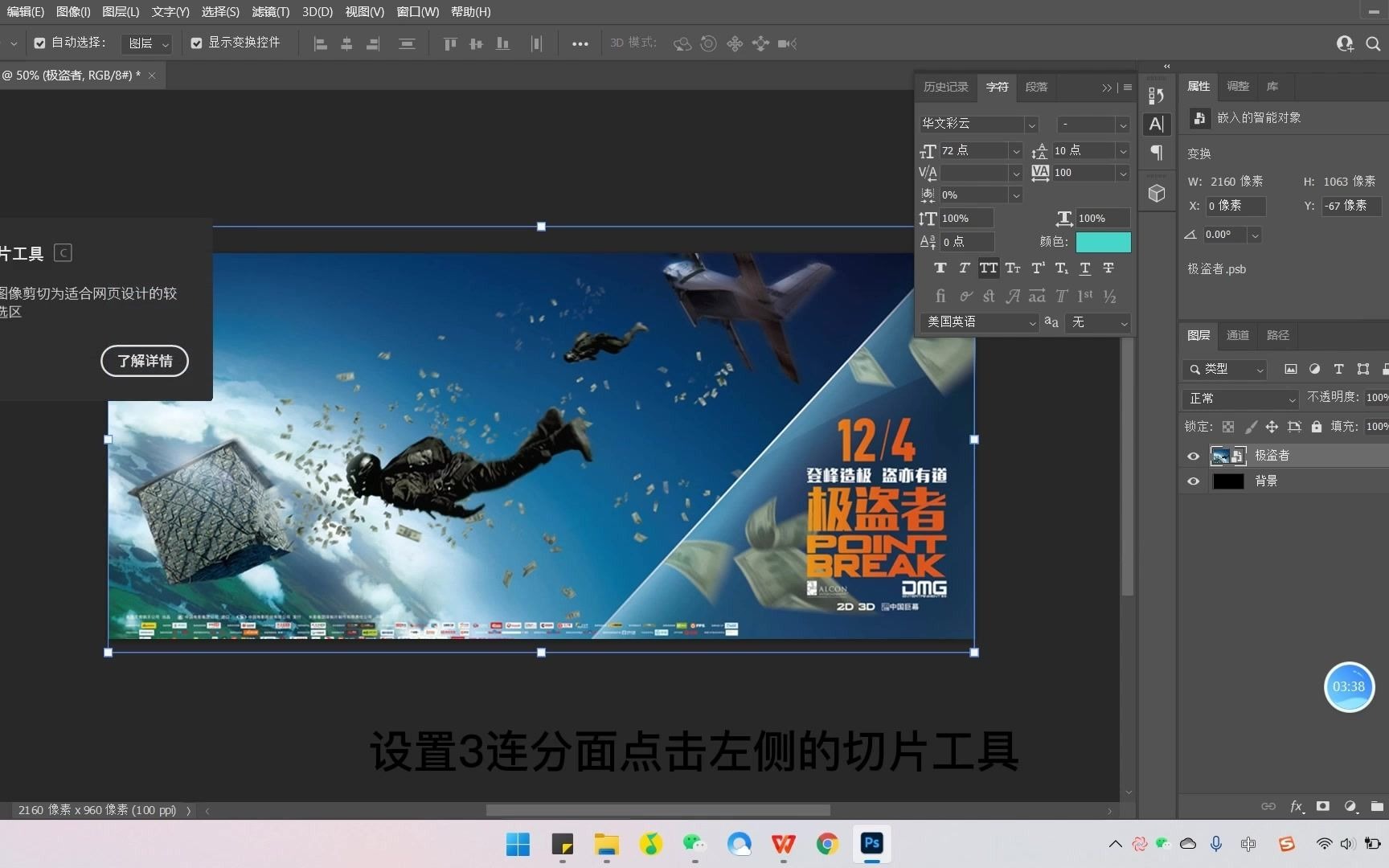Open the 类型 layer filter dropdown
This screenshot has width=1389, height=868.
click(x=1225, y=369)
